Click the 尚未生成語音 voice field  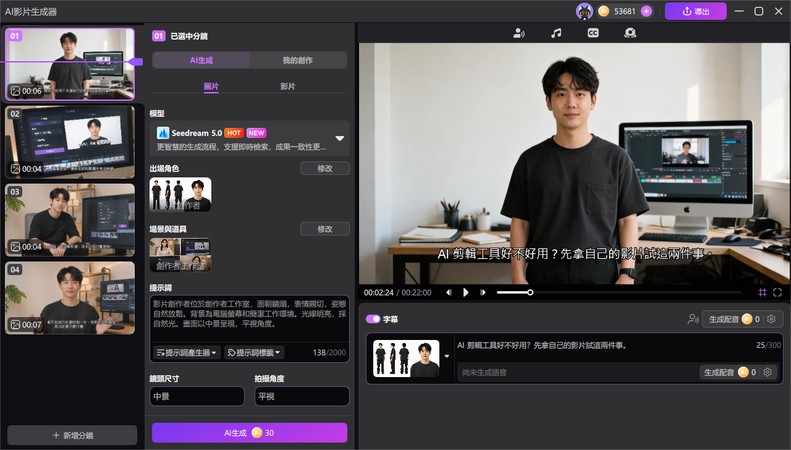[x=578, y=372]
